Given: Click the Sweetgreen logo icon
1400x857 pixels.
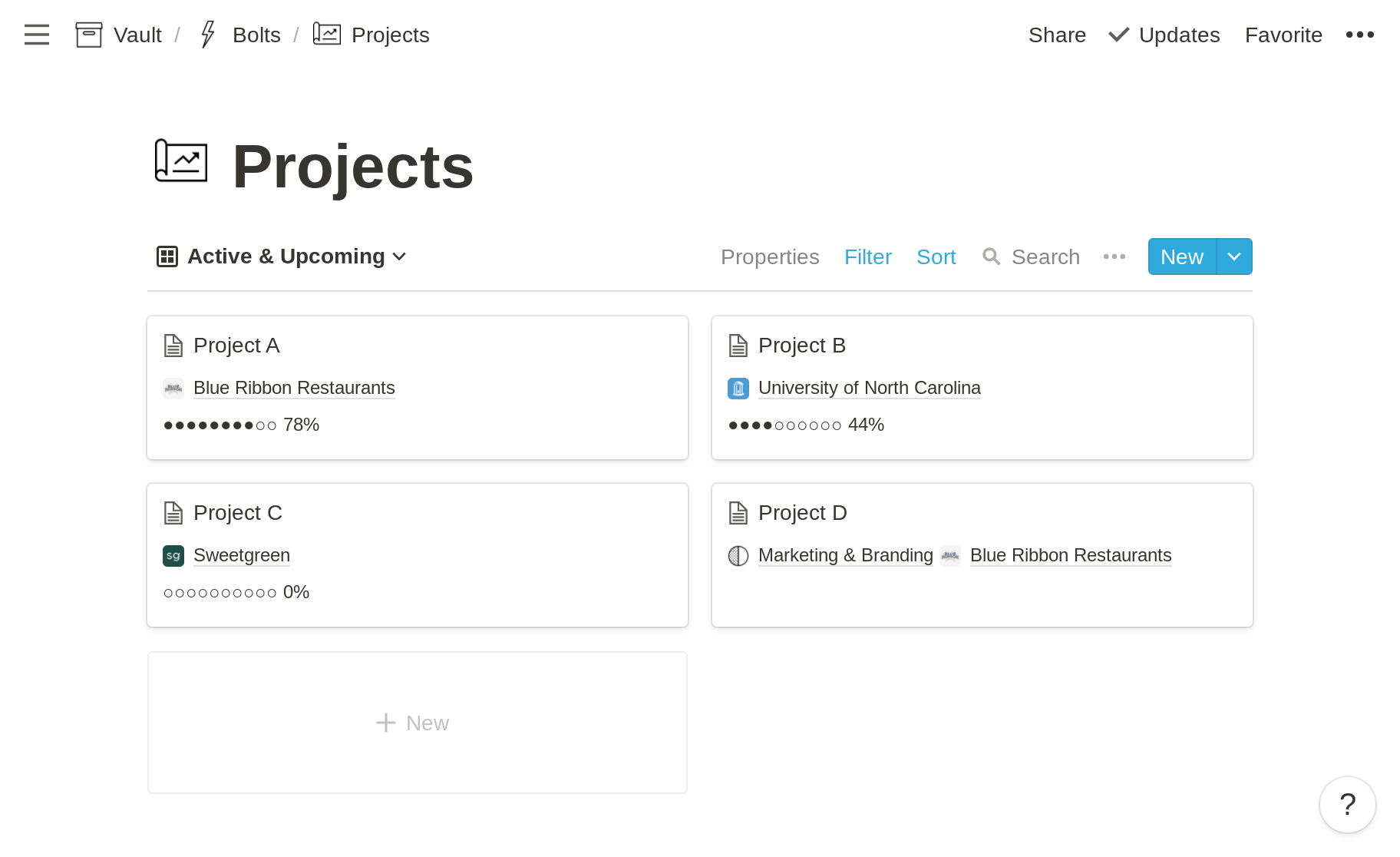Looking at the screenshot, I should click(x=173, y=555).
